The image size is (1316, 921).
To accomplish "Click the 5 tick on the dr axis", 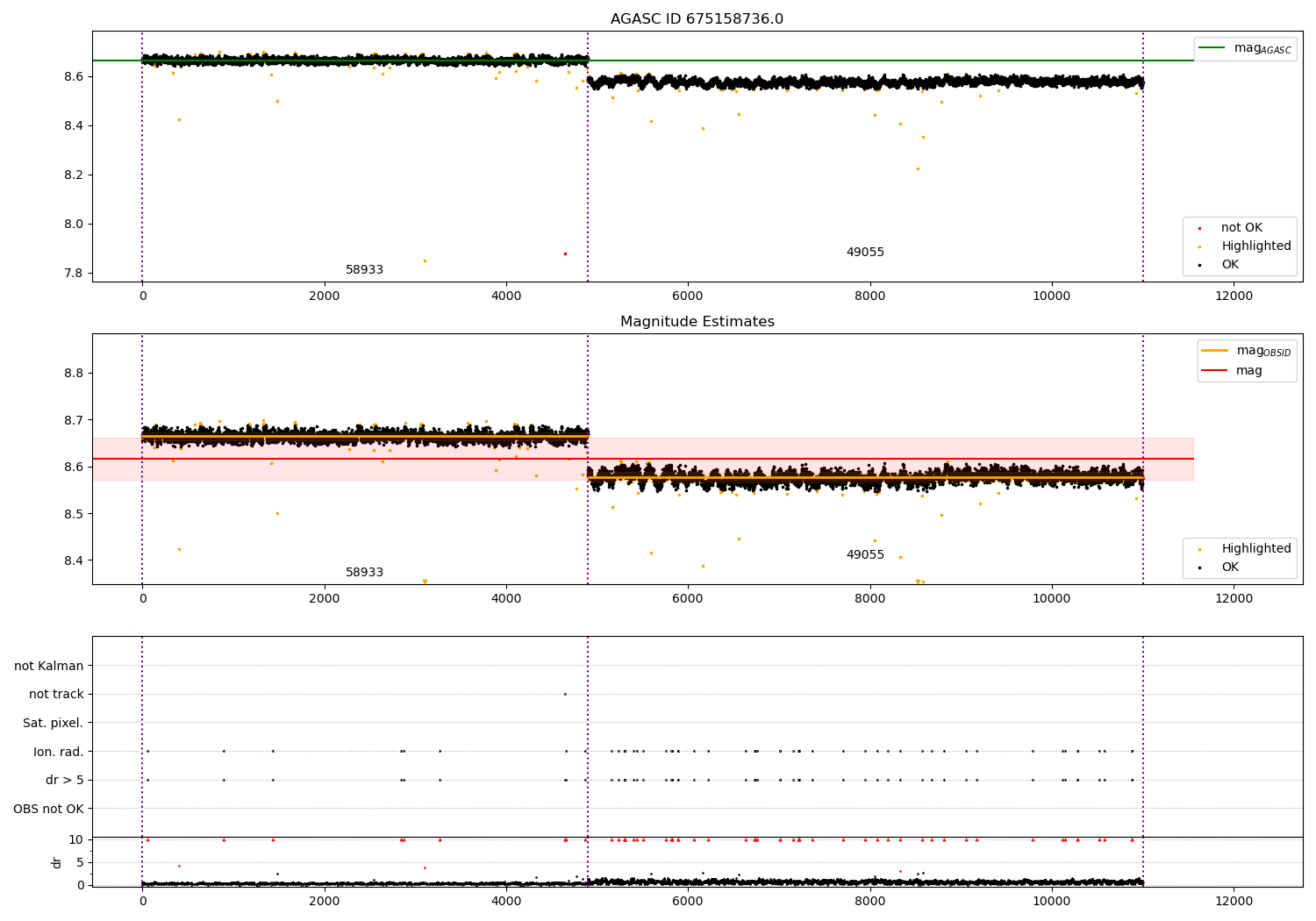I will pyautogui.click(x=80, y=863).
